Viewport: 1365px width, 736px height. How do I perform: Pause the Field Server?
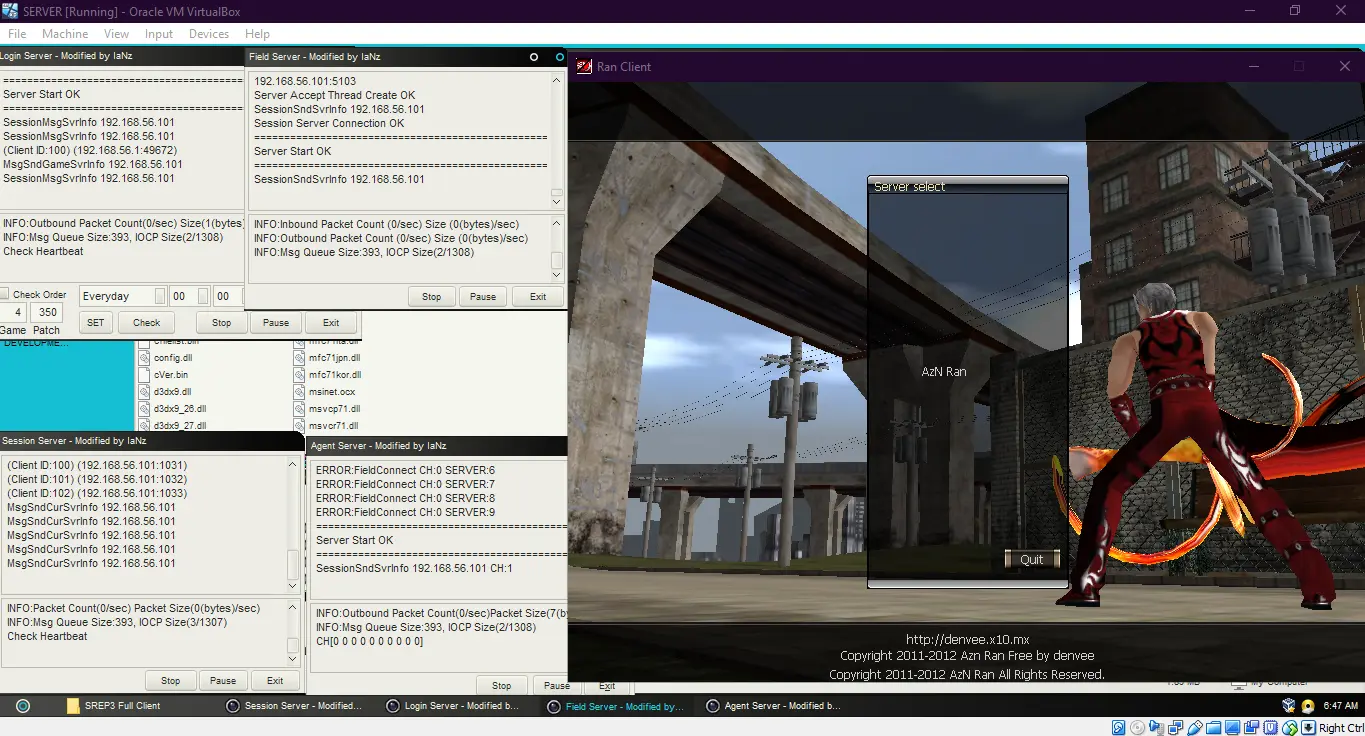(483, 297)
